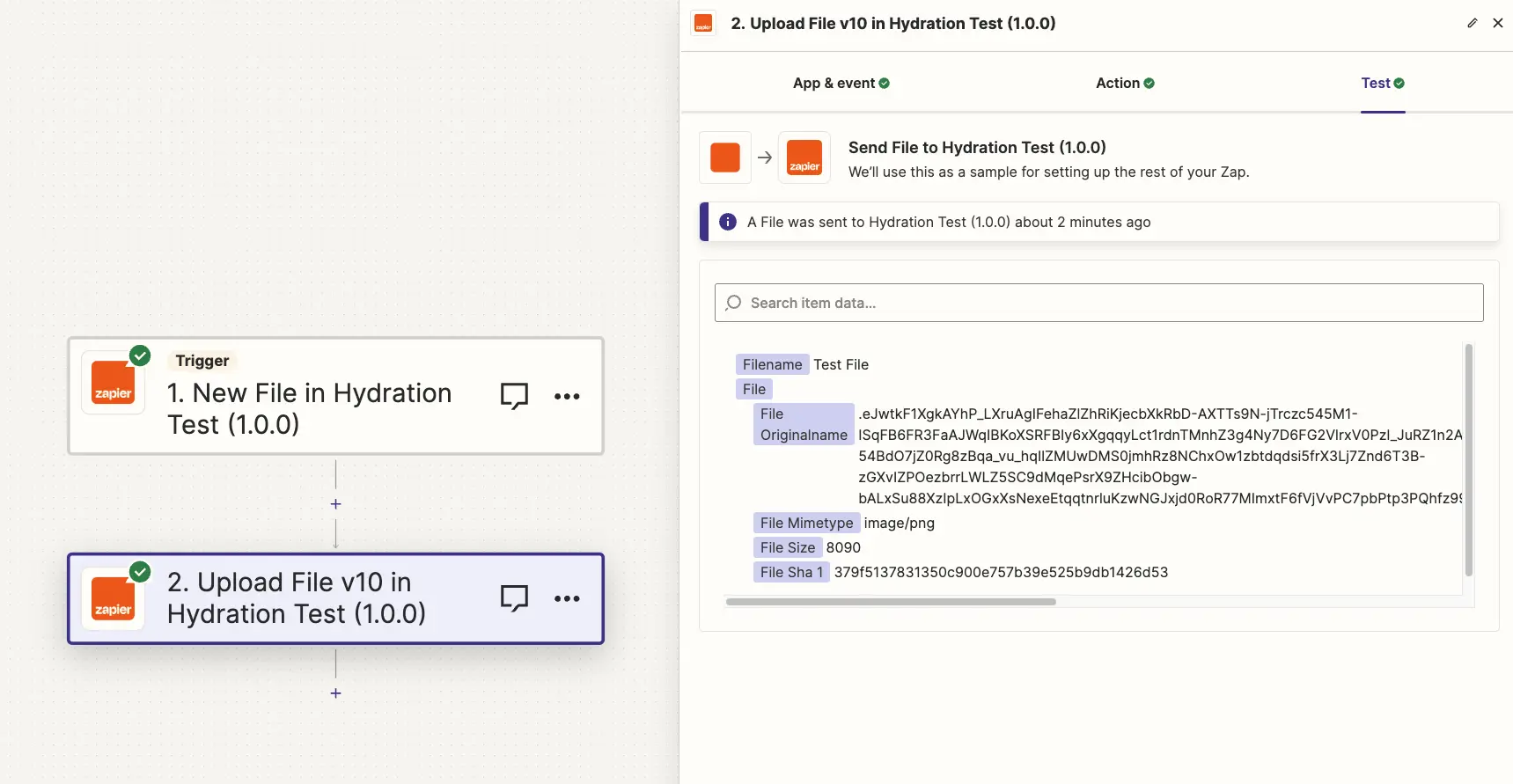Switch to the Action tab

pos(1125,83)
